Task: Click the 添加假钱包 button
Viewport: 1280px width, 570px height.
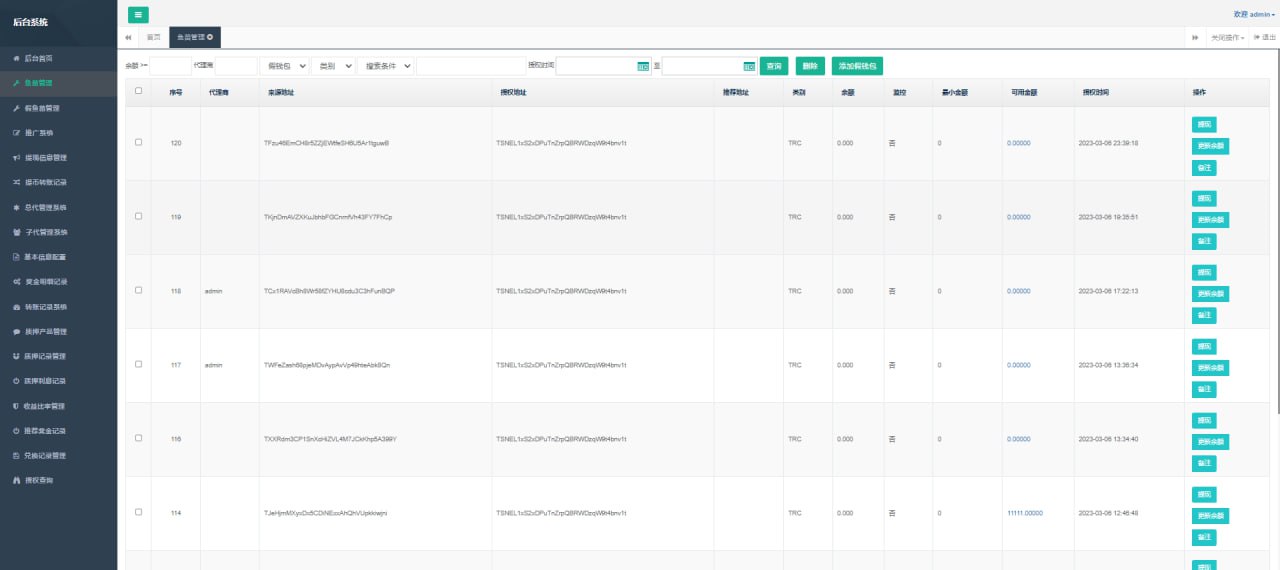Action: [x=857, y=66]
